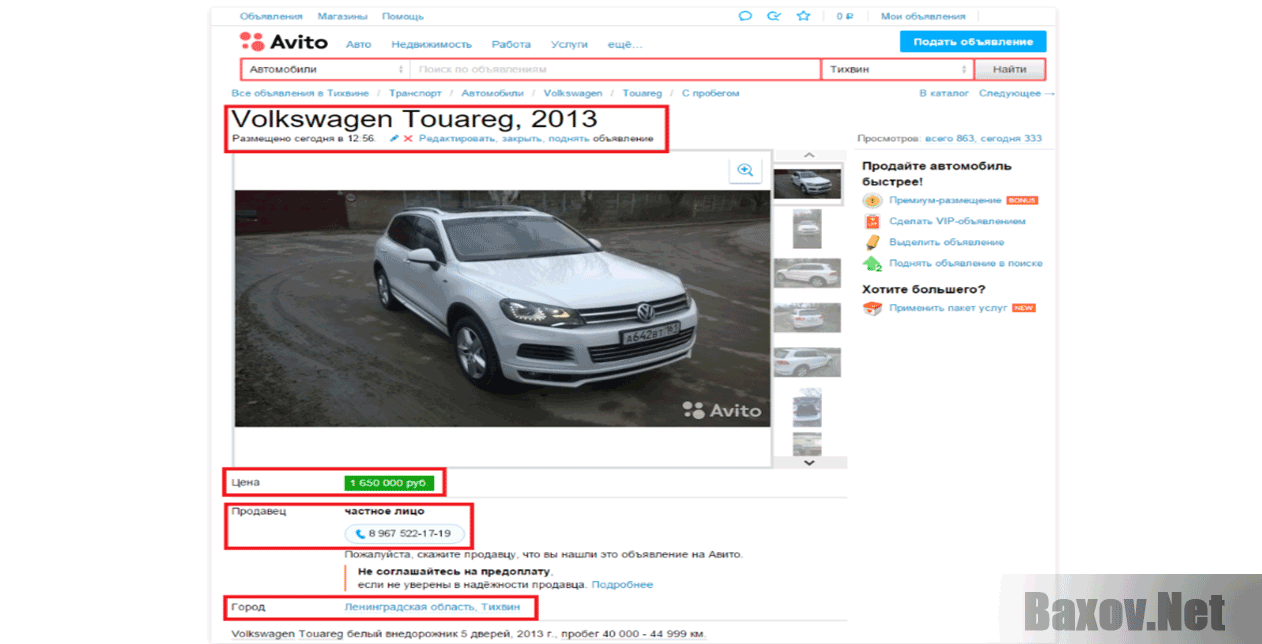Open Помощь in the top bar

click(403, 16)
